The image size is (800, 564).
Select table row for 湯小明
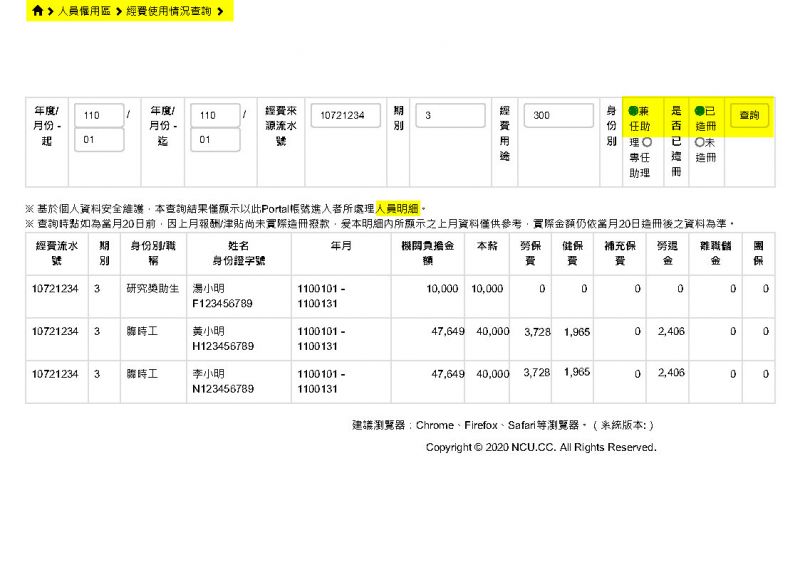click(400, 295)
